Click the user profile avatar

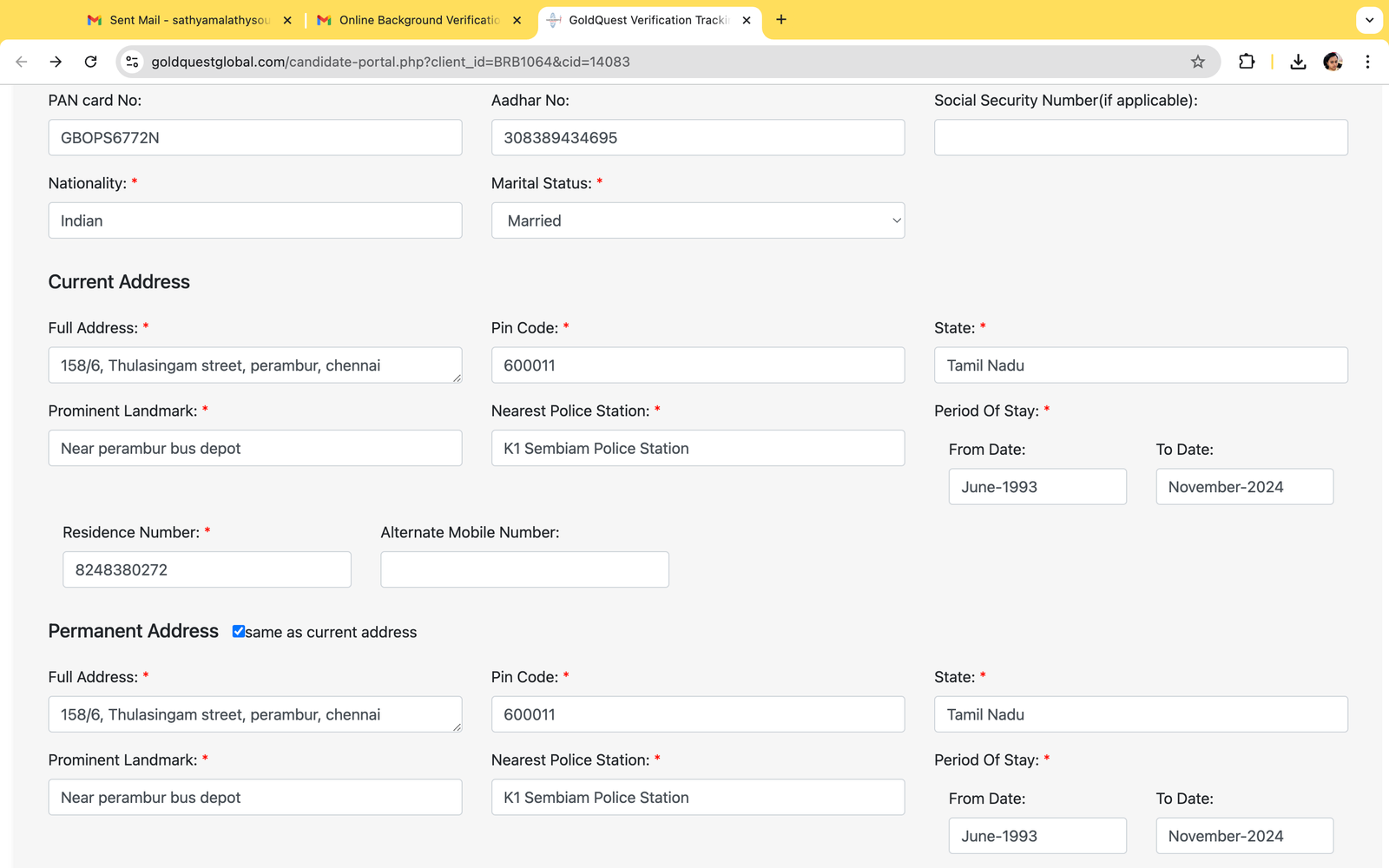coord(1333,62)
